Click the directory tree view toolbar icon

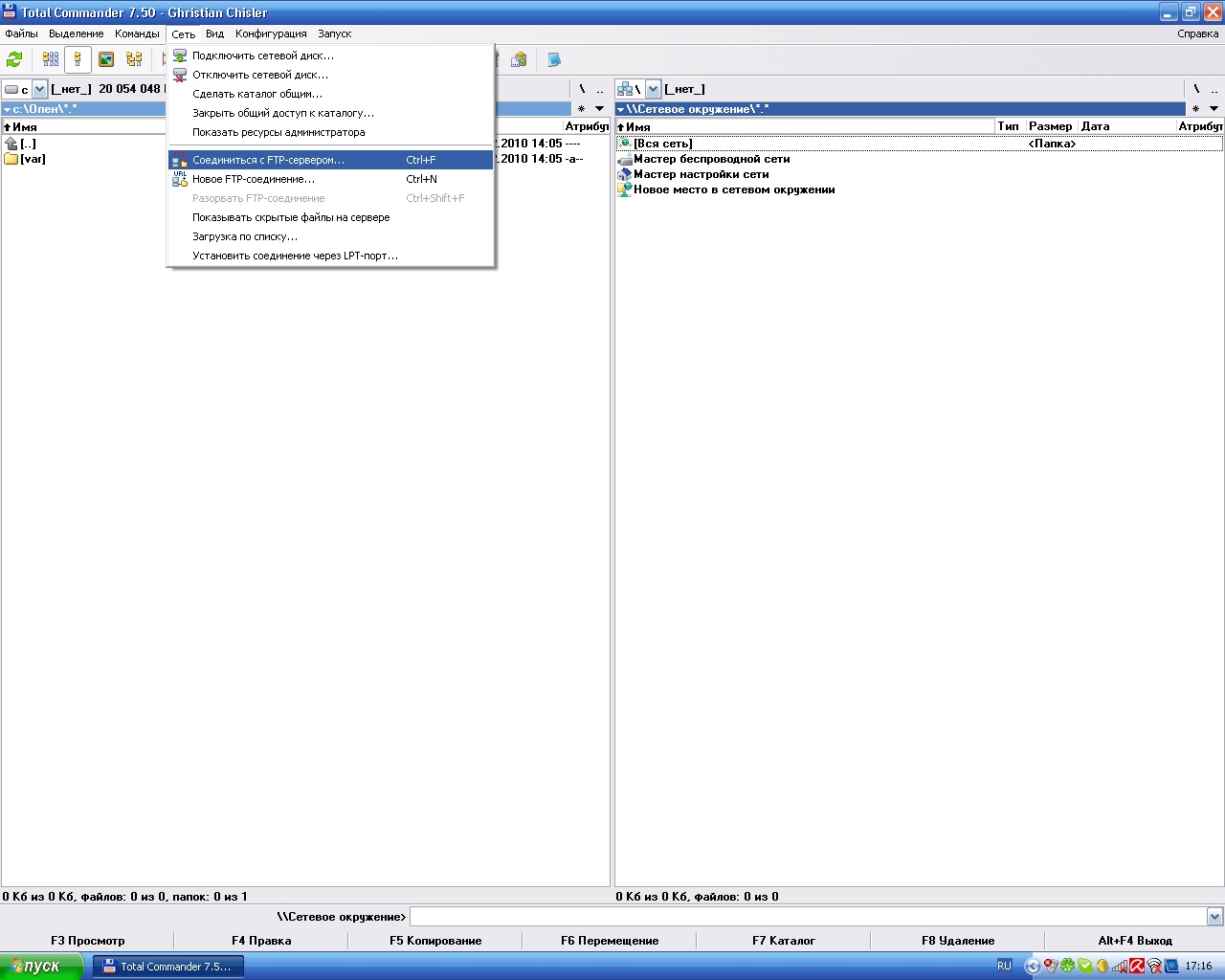(x=134, y=59)
